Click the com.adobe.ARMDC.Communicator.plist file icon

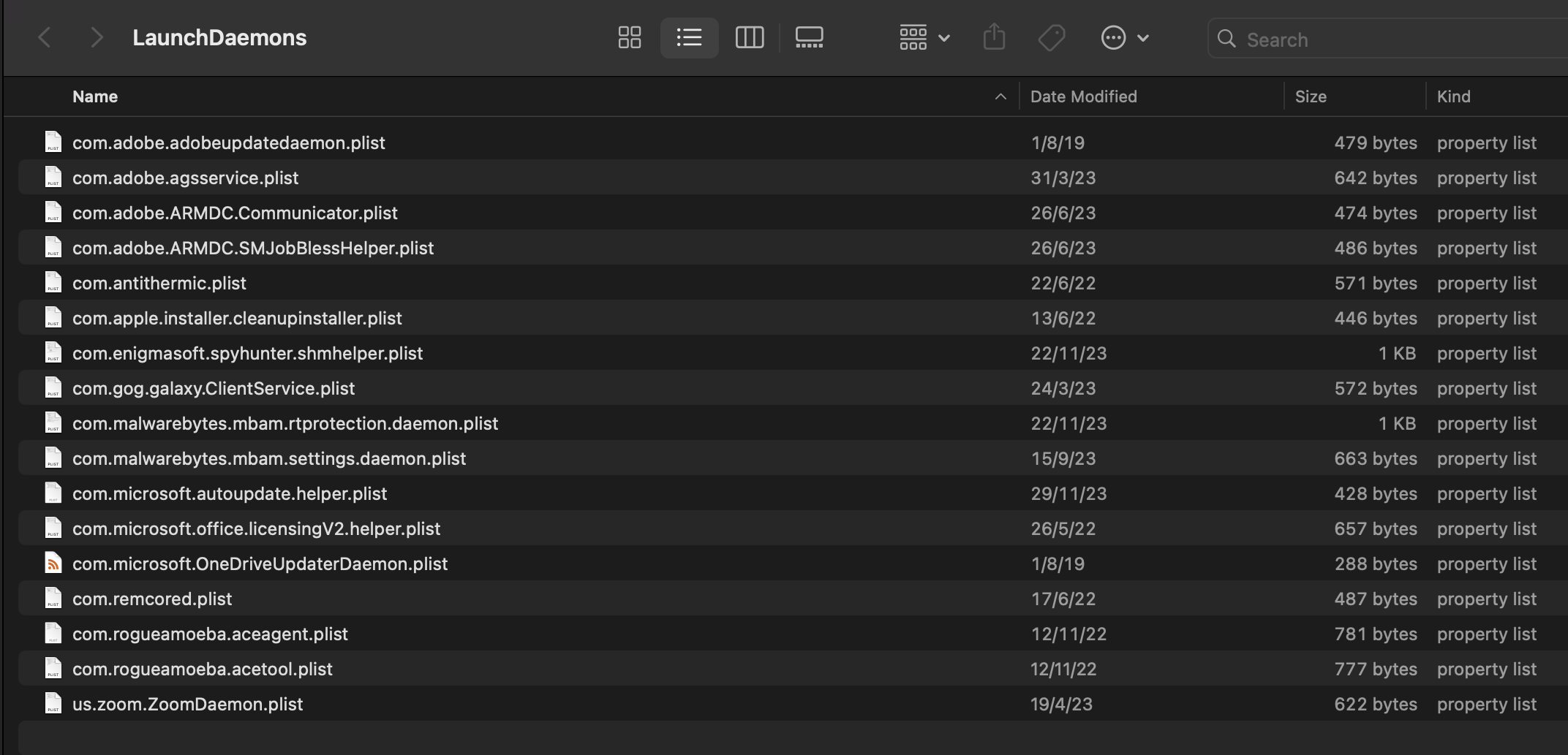[53, 212]
